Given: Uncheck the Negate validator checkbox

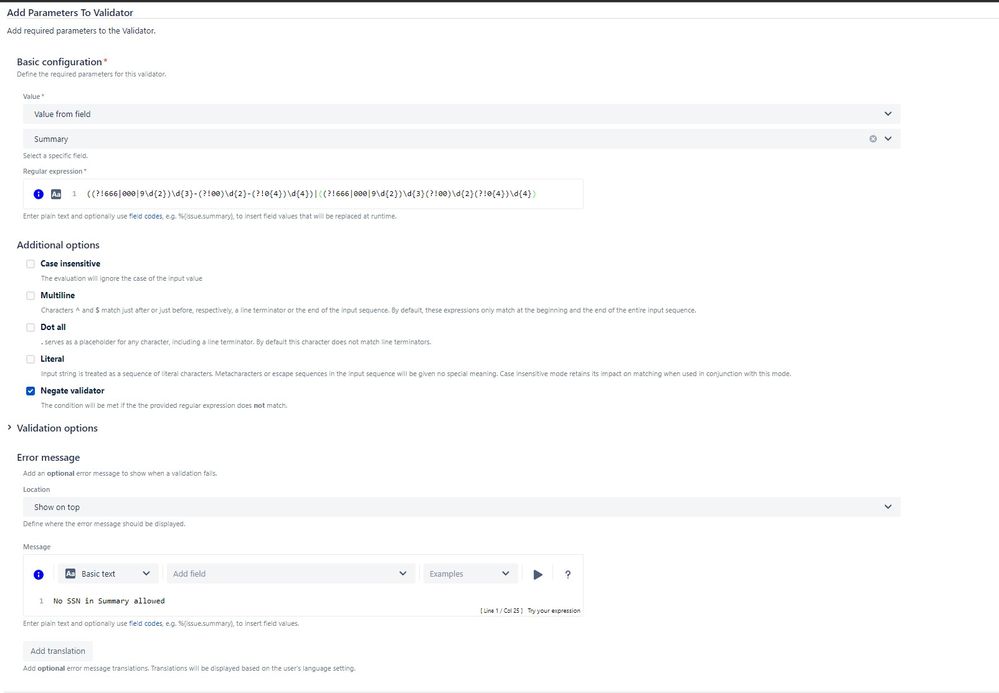Looking at the screenshot, I should click(31, 391).
